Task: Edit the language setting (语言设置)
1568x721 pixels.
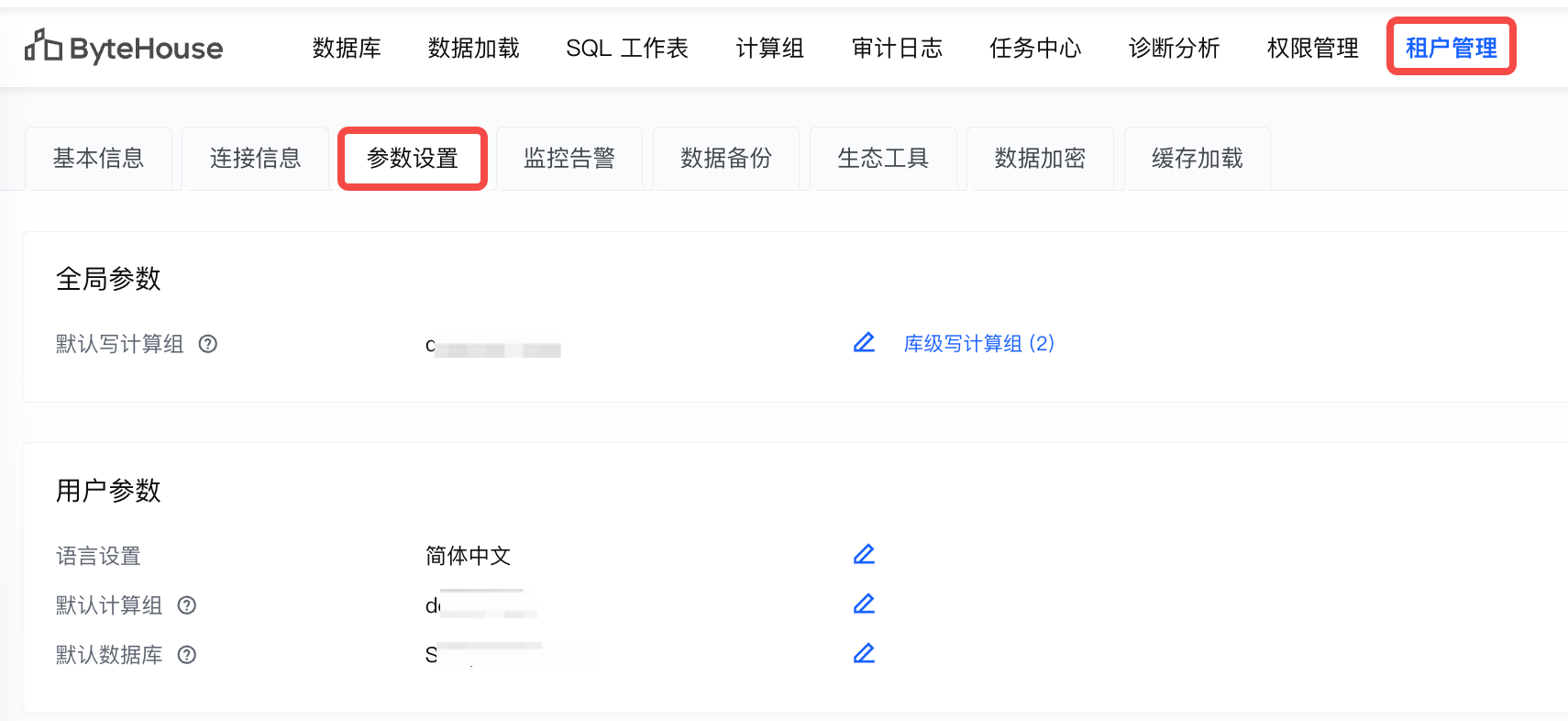Action: [x=864, y=555]
